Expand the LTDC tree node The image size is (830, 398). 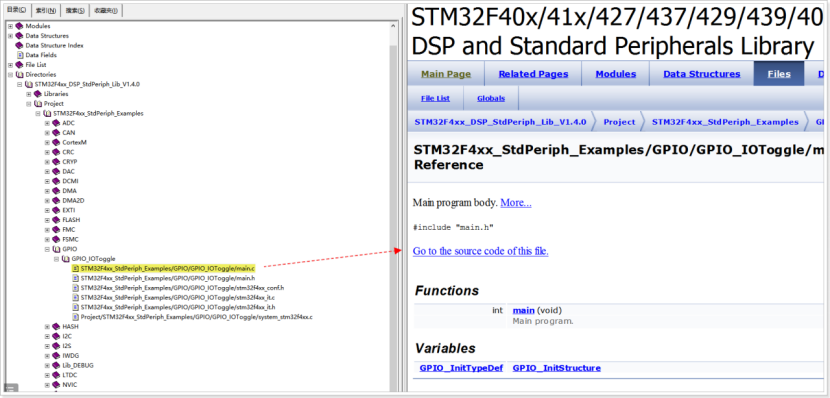(x=47, y=375)
